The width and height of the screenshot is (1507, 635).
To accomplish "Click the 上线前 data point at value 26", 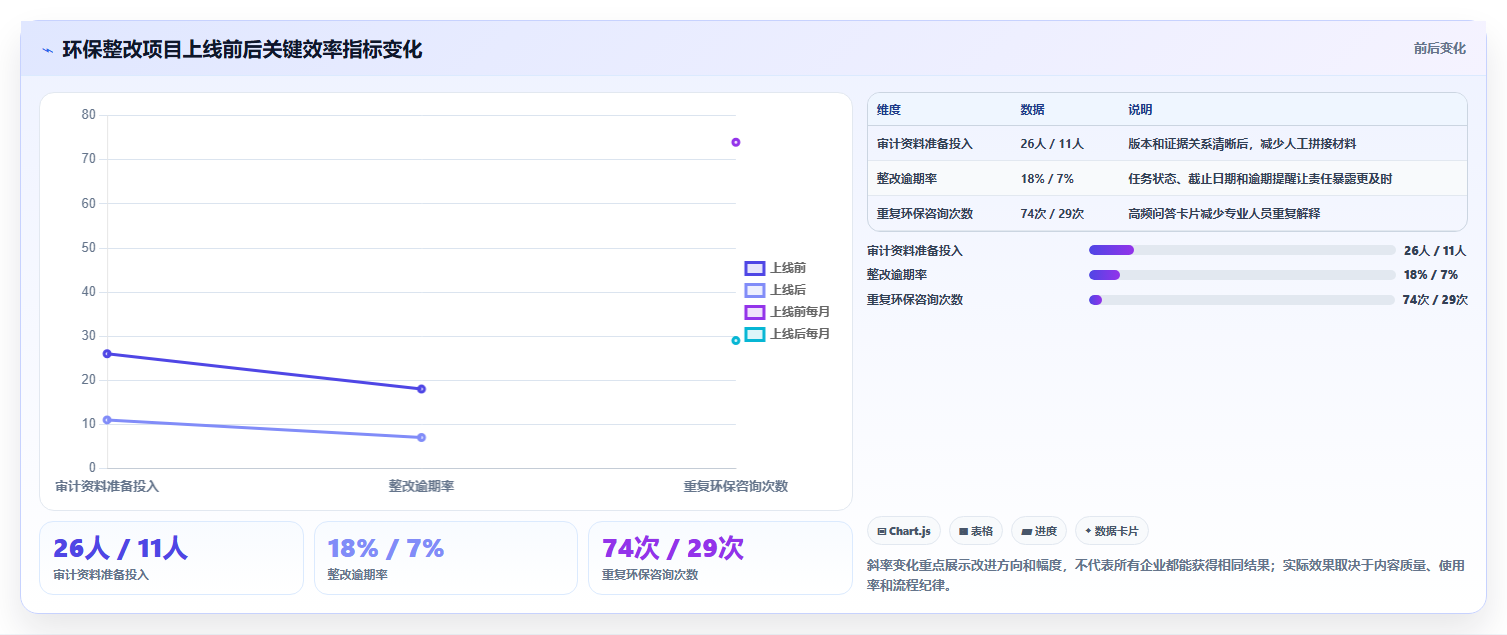I will [x=107, y=353].
